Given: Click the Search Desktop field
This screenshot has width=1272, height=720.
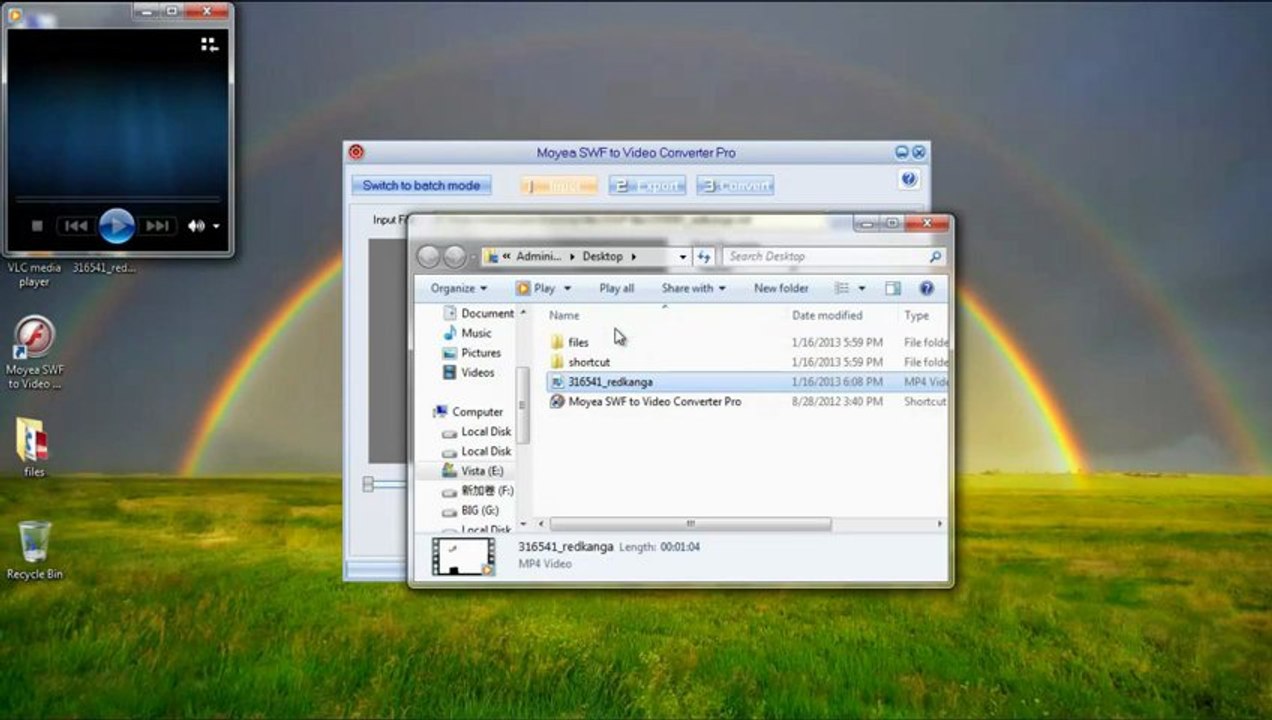Looking at the screenshot, I should pyautogui.click(x=825, y=256).
